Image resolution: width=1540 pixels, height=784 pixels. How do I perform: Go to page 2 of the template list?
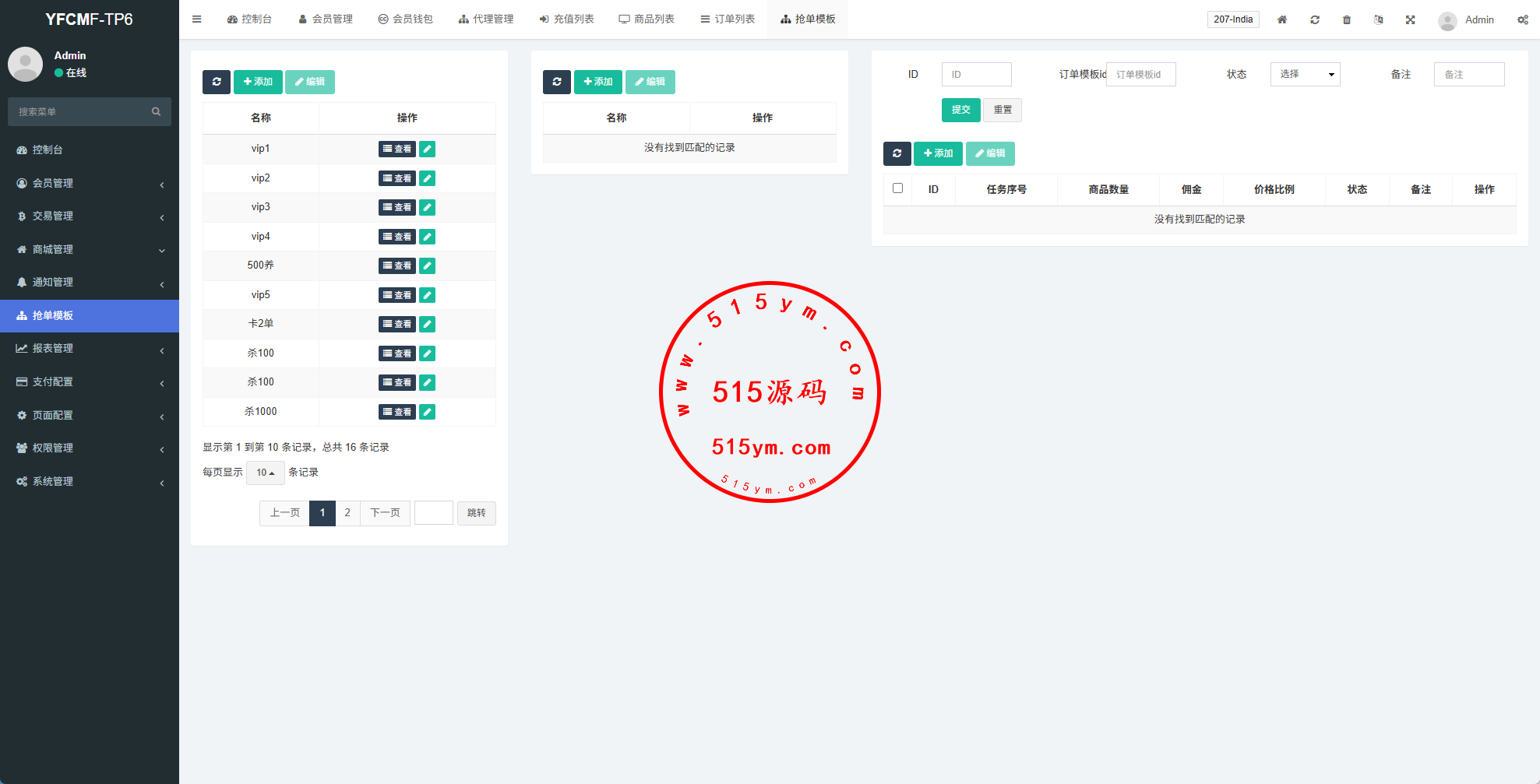tap(347, 513)
